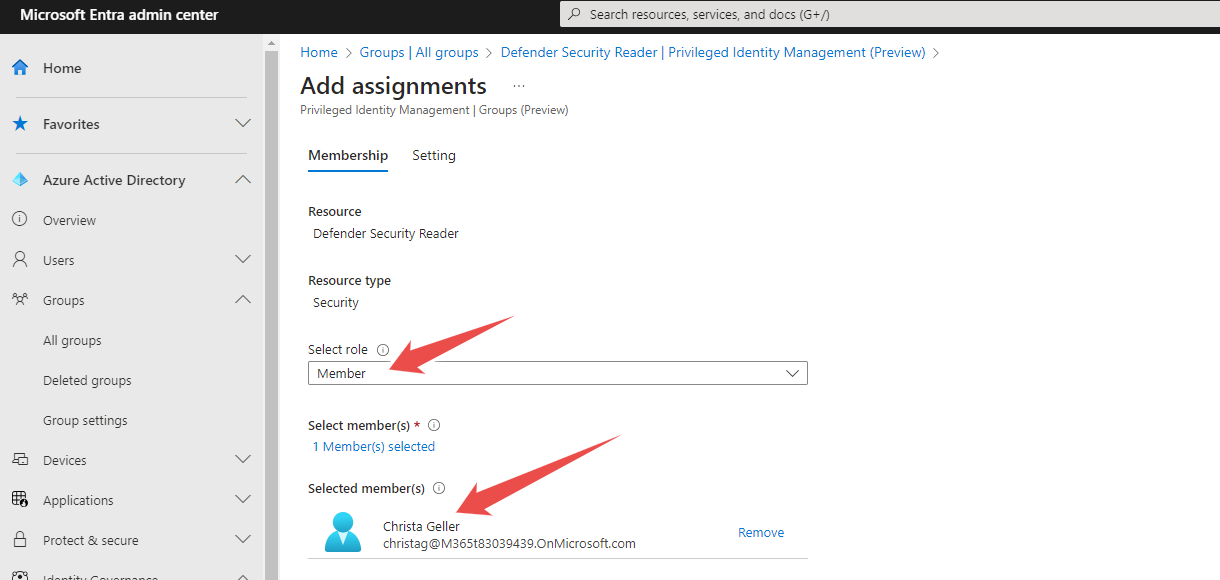Expand the Favorites section chevron

(242, 124)
